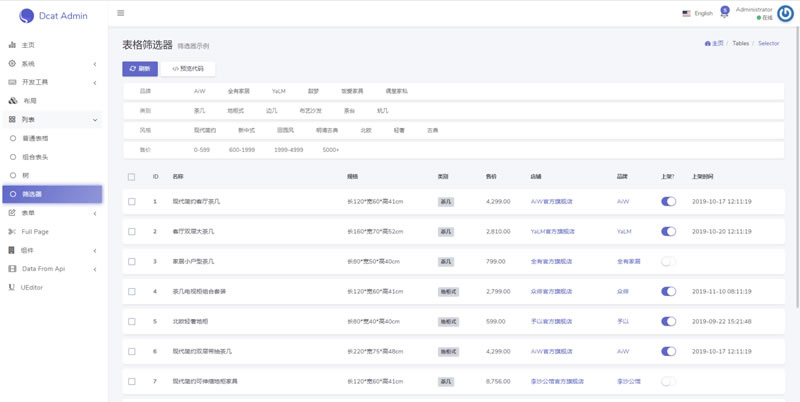
Task: Open the 普通表格 sidebar item
Action: [35, 139]
